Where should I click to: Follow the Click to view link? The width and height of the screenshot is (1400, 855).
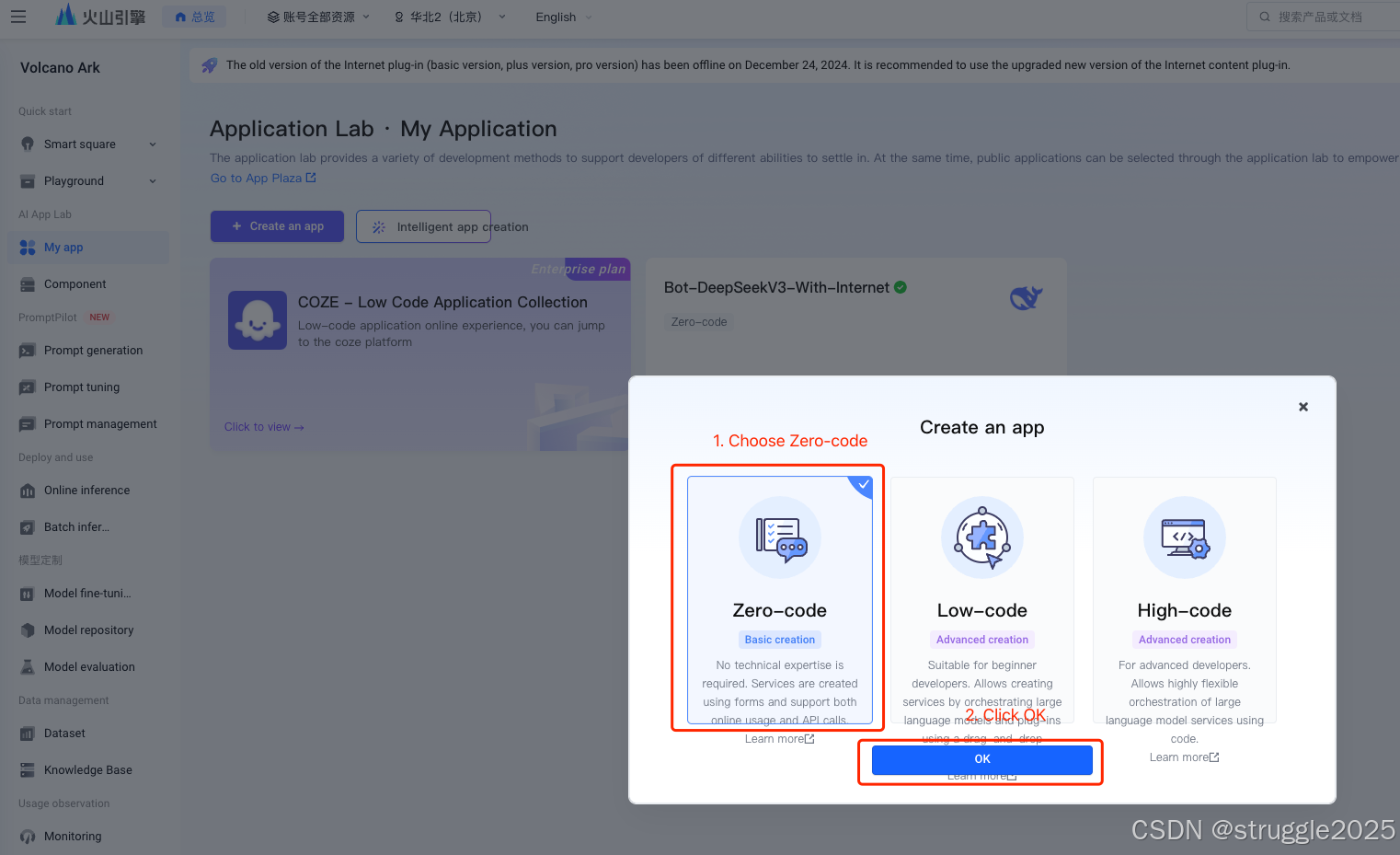264,427
